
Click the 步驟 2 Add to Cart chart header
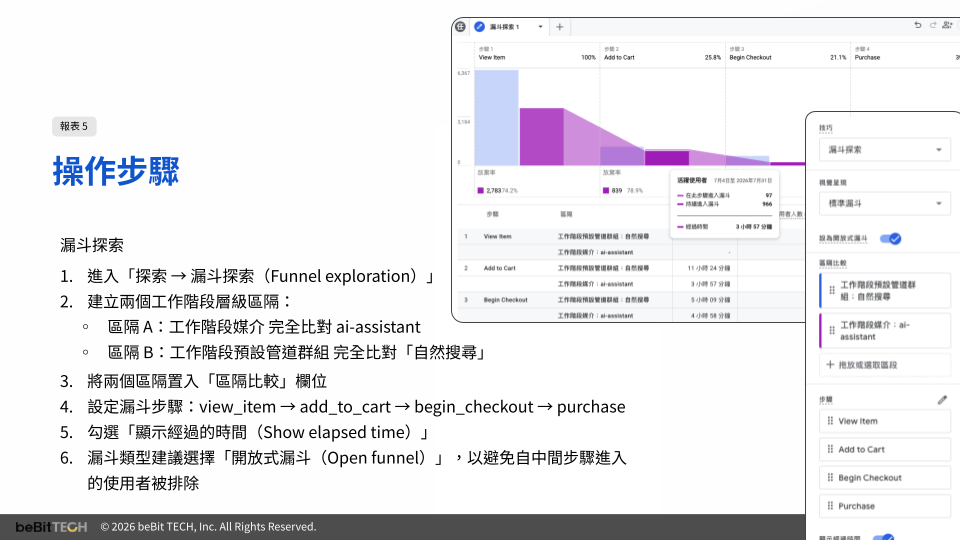coord(662,53)
